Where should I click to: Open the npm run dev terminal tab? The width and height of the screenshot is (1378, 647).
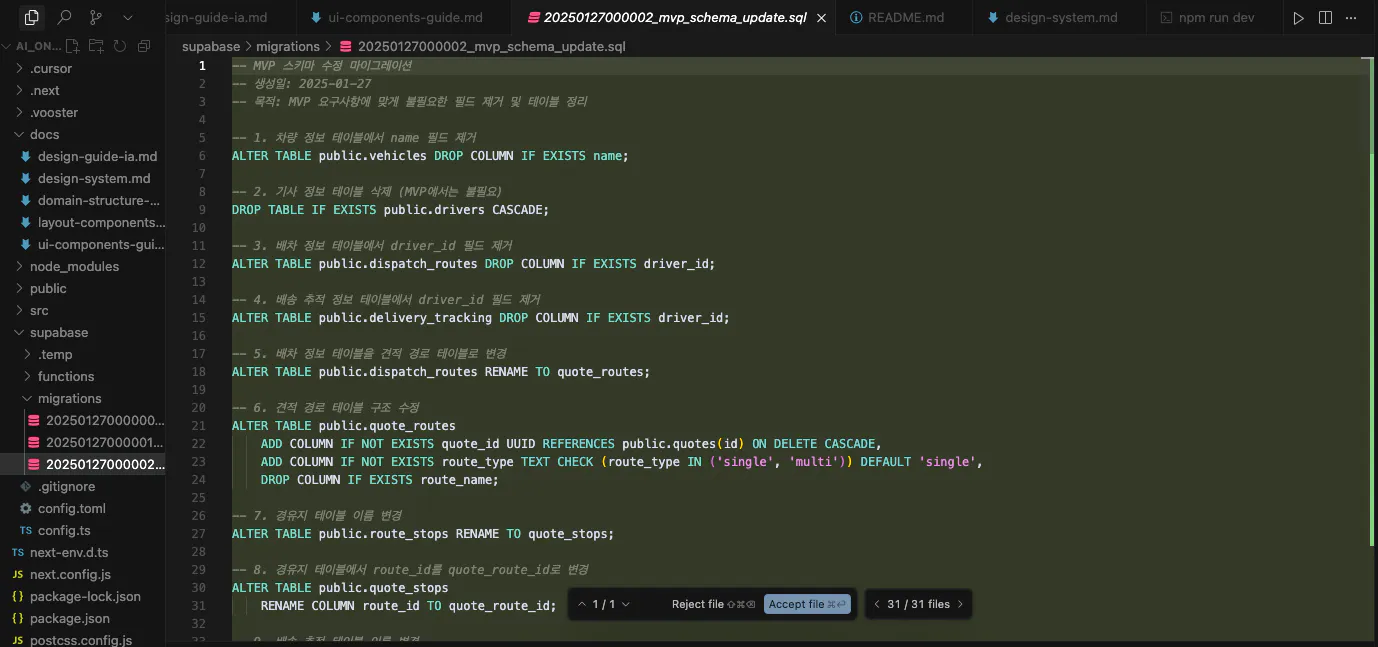[1212, 18]
